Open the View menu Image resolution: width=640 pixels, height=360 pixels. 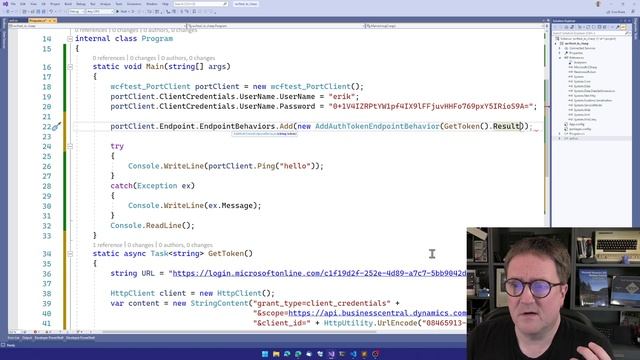click(33, 4)
